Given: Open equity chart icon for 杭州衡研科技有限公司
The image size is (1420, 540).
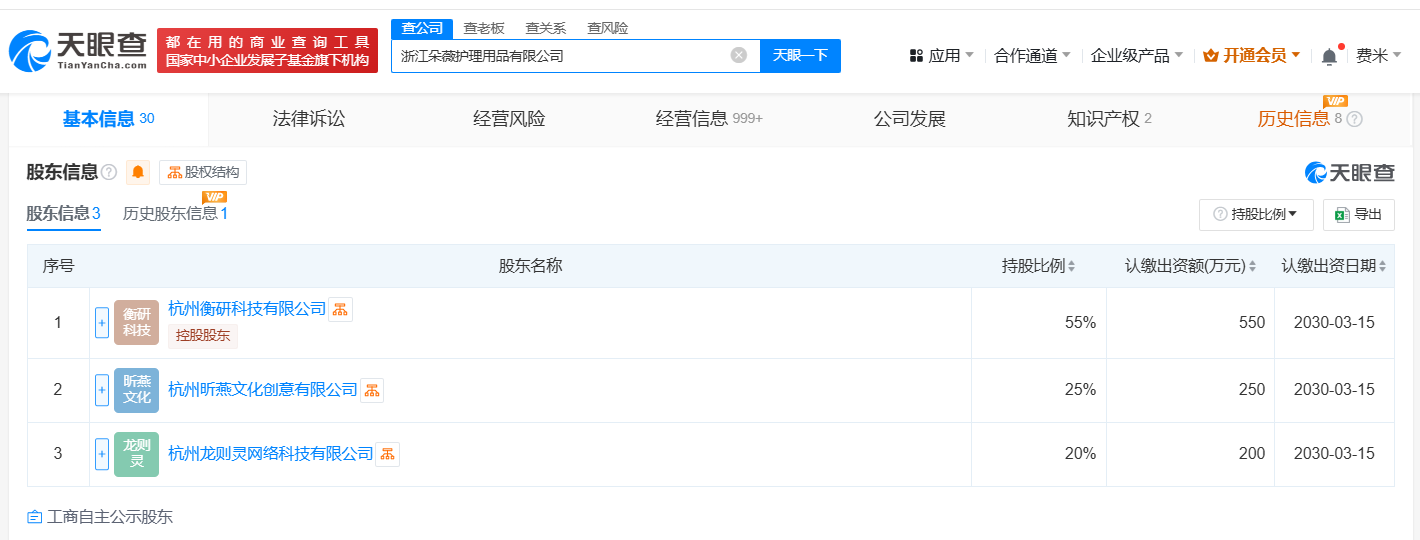Looking at the screenshot, I should tap(341, 309).
